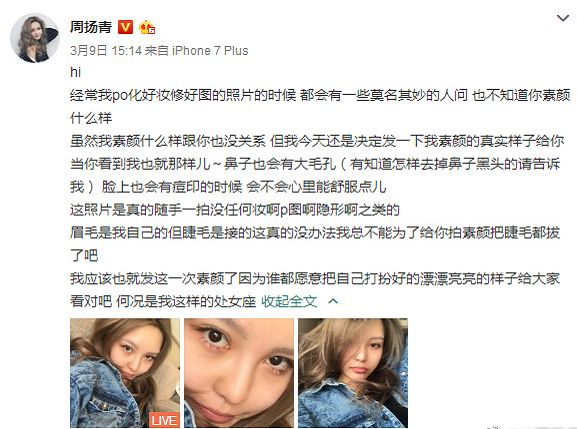Click the line beginning 这照片是真的随手一拍
This screenshot has height=429, width=577.
[235, 210]
